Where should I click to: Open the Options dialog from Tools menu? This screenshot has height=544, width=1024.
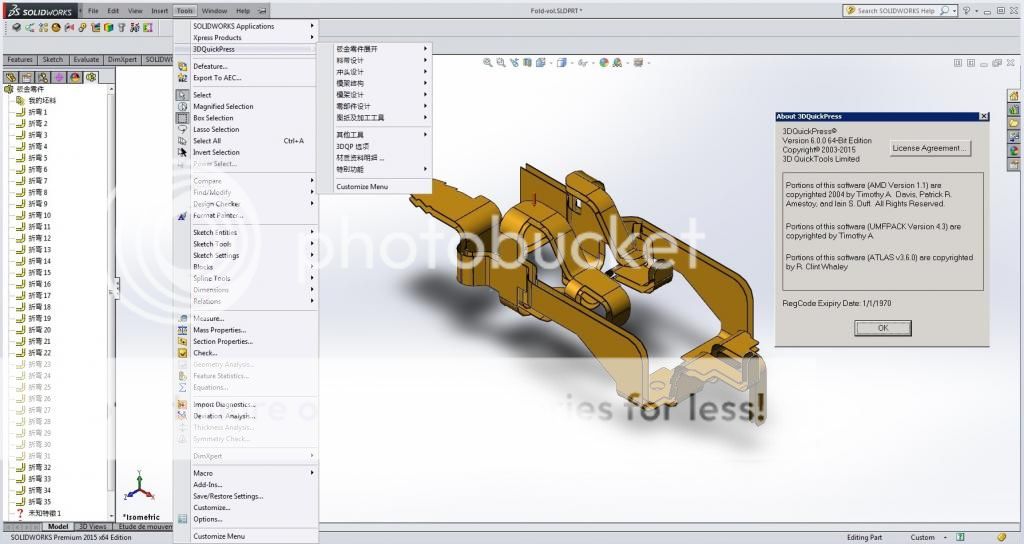click(207, 519)
